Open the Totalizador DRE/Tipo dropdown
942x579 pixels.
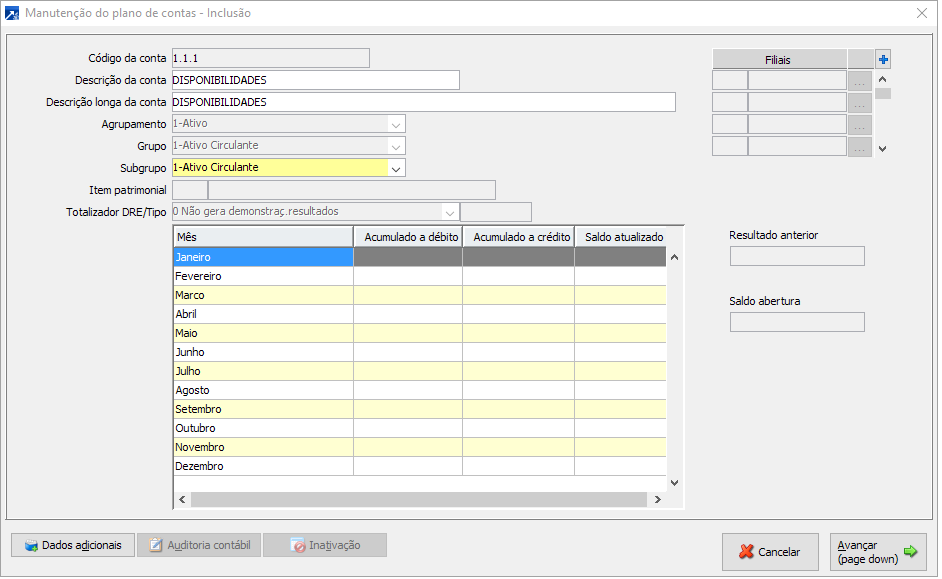click(x=449, y=212)
